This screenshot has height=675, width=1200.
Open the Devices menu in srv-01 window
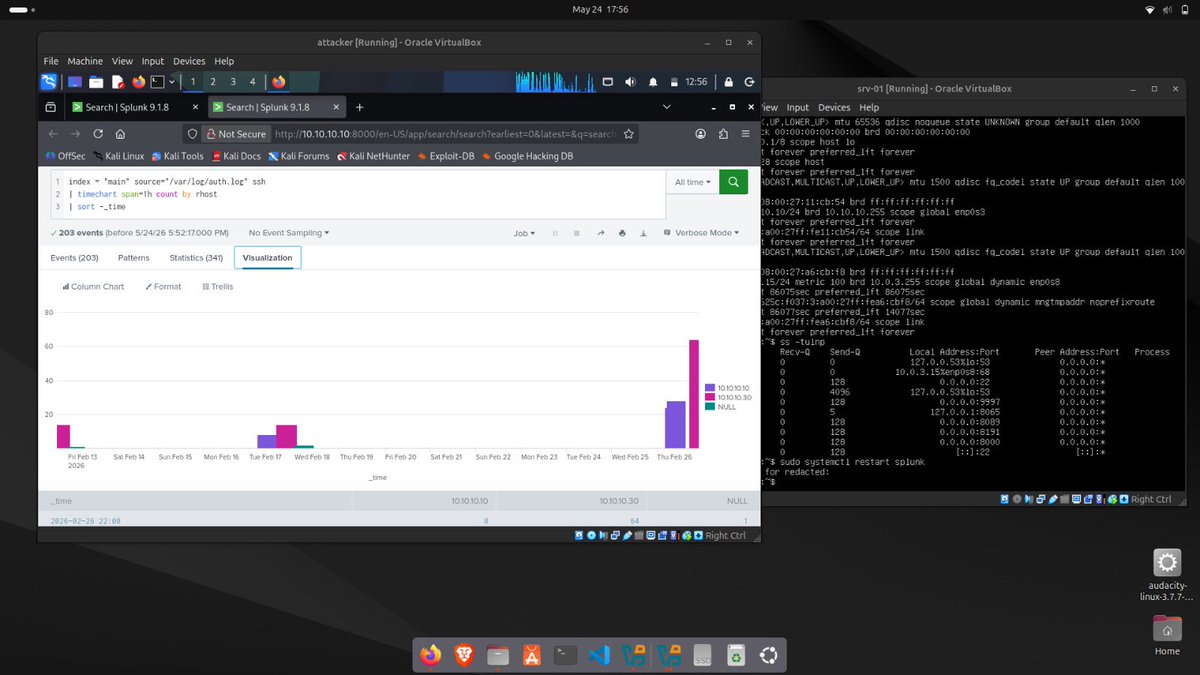[834, 107]
